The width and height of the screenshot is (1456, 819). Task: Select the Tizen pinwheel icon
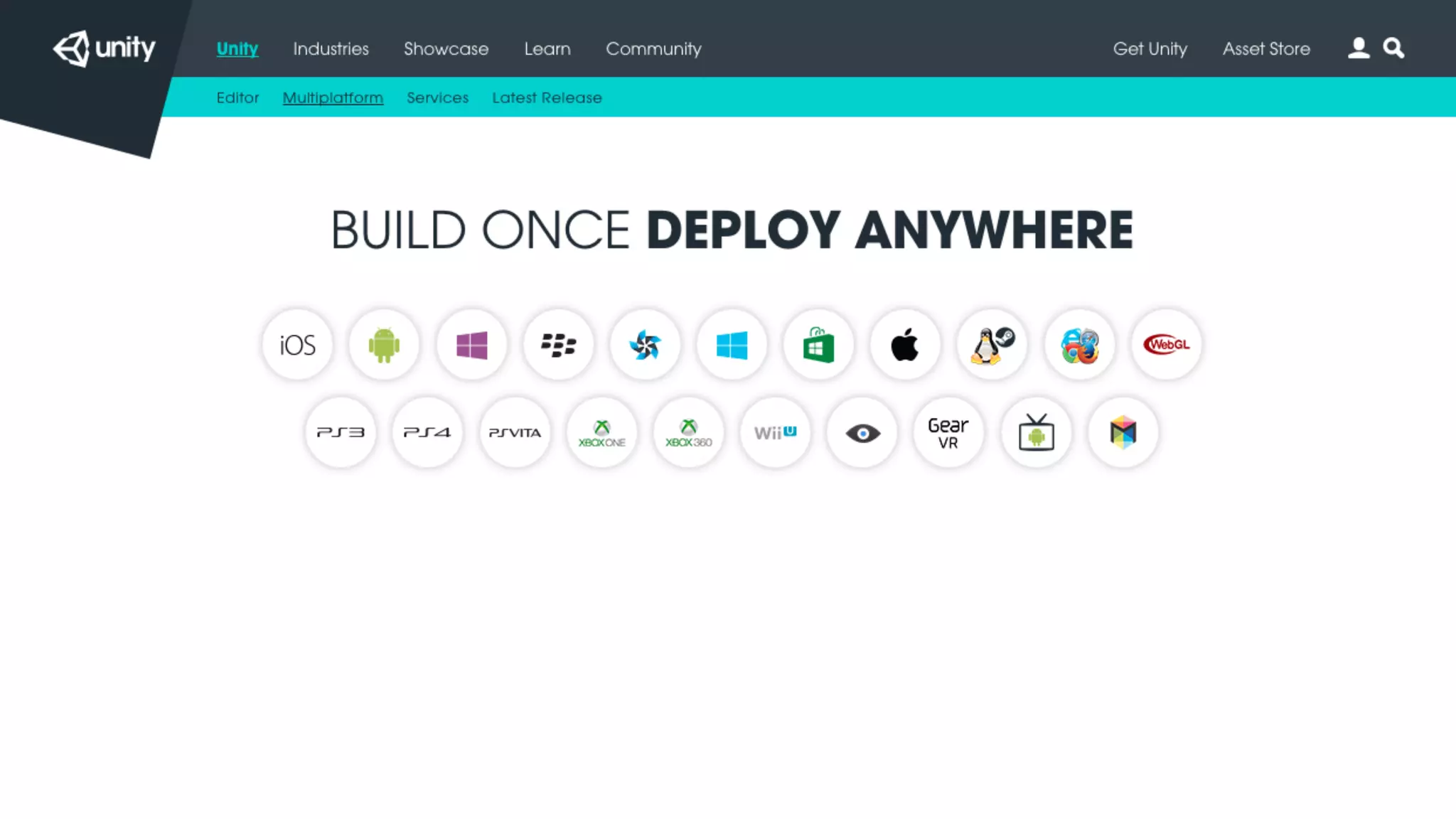(645, 345)
